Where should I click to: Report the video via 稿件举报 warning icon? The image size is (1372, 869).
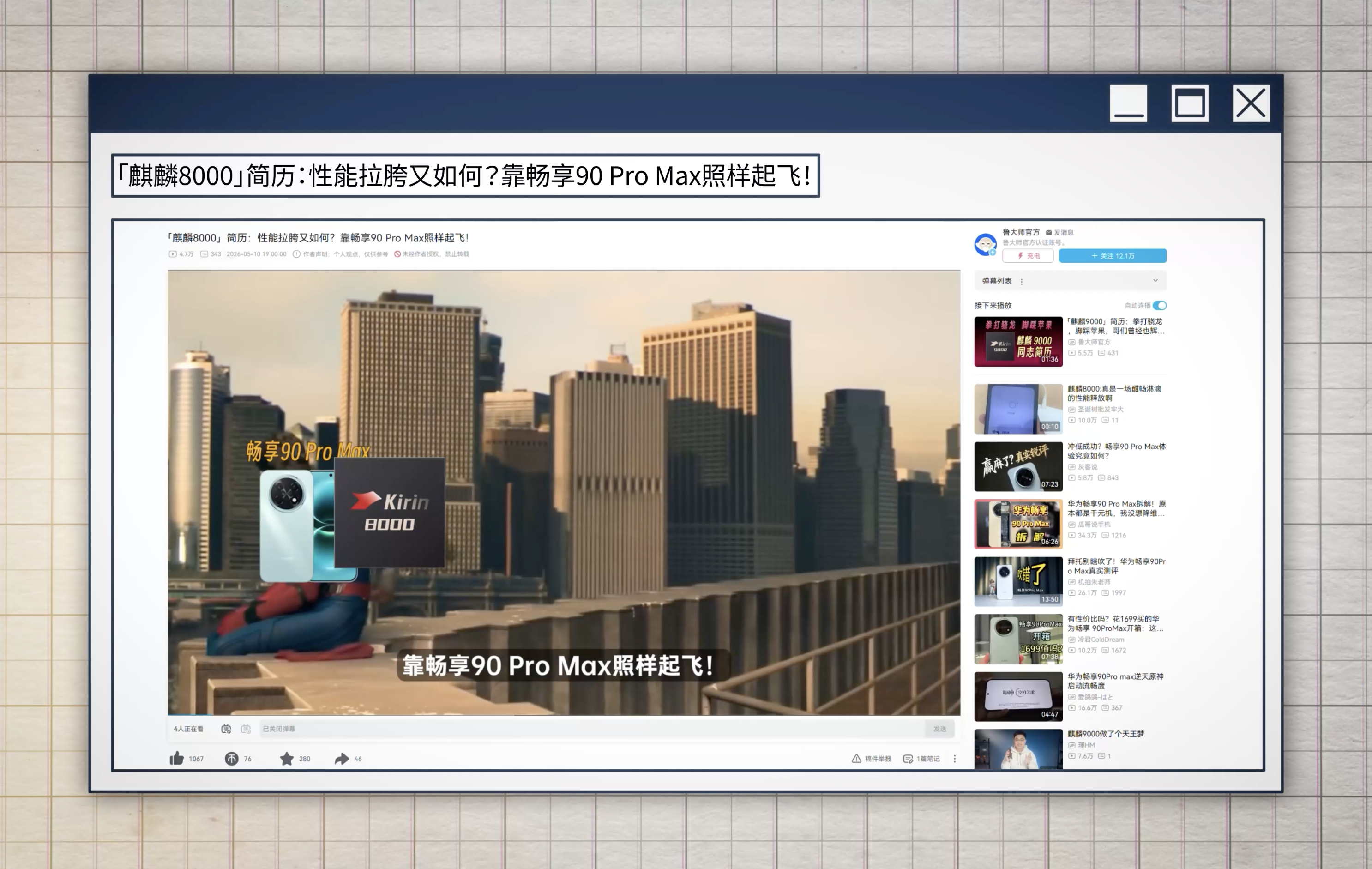click(856, 759)
